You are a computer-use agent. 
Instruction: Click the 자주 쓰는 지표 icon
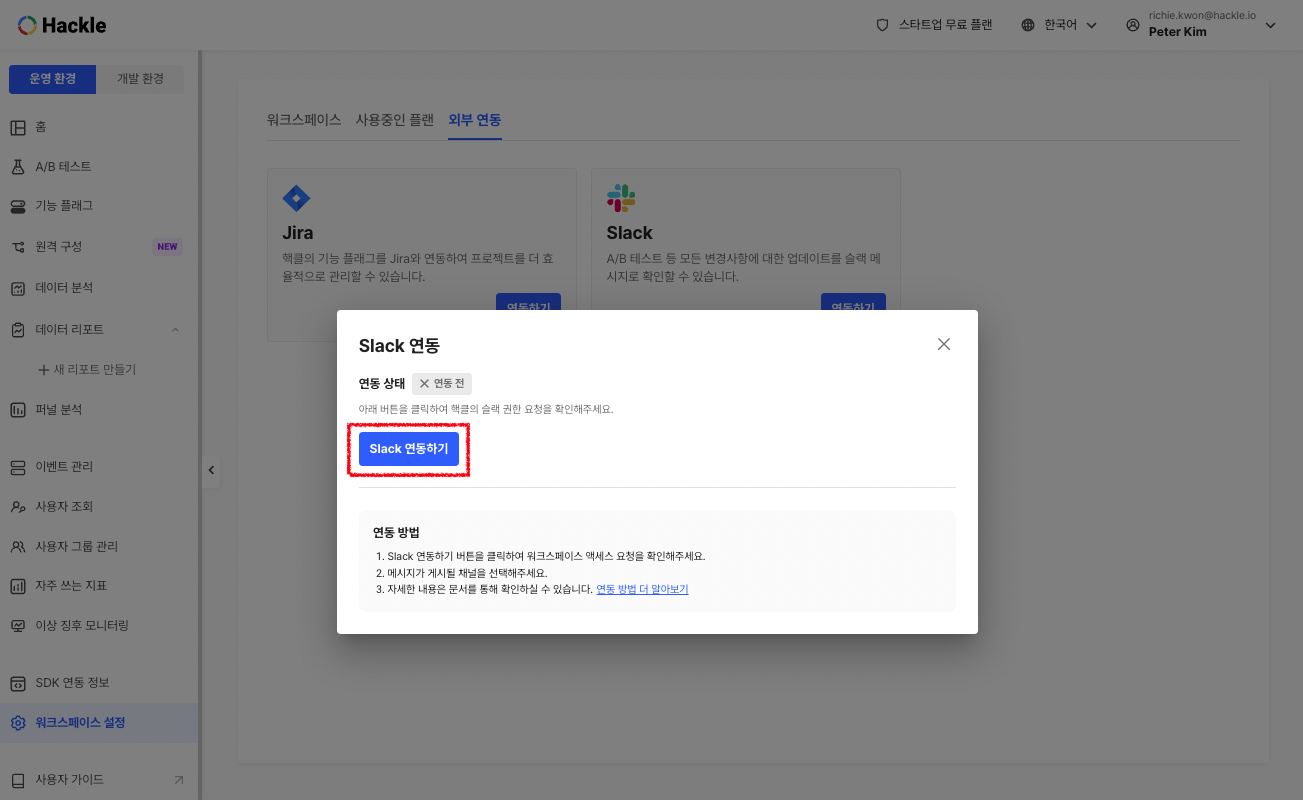18,586
